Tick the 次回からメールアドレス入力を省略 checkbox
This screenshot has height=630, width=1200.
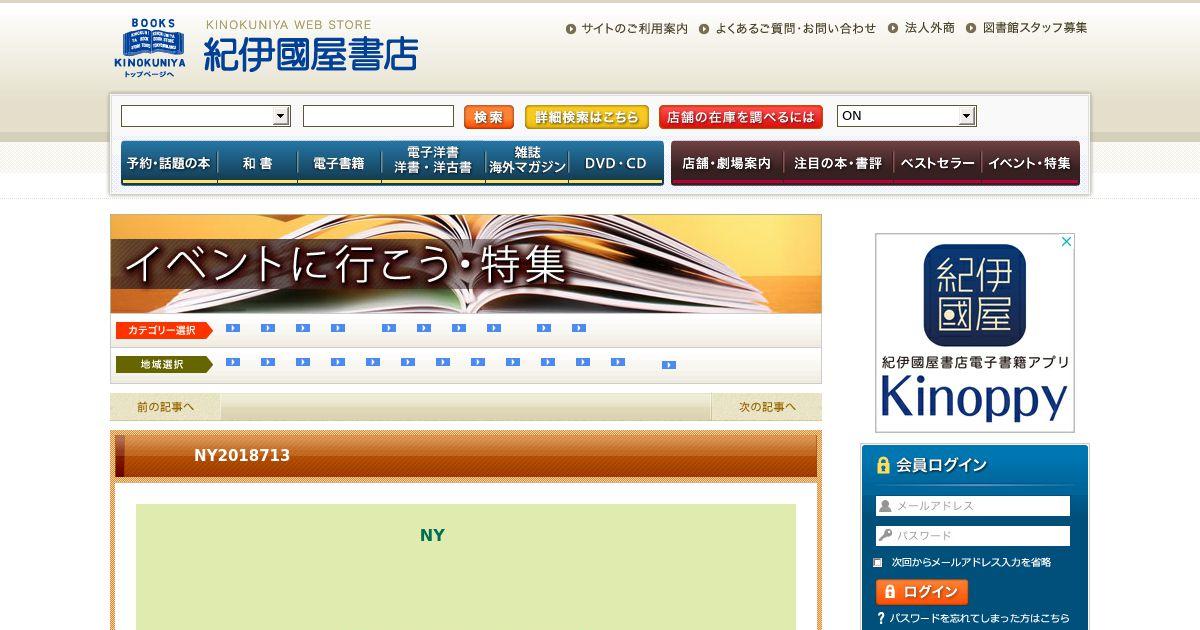[878, 563]
